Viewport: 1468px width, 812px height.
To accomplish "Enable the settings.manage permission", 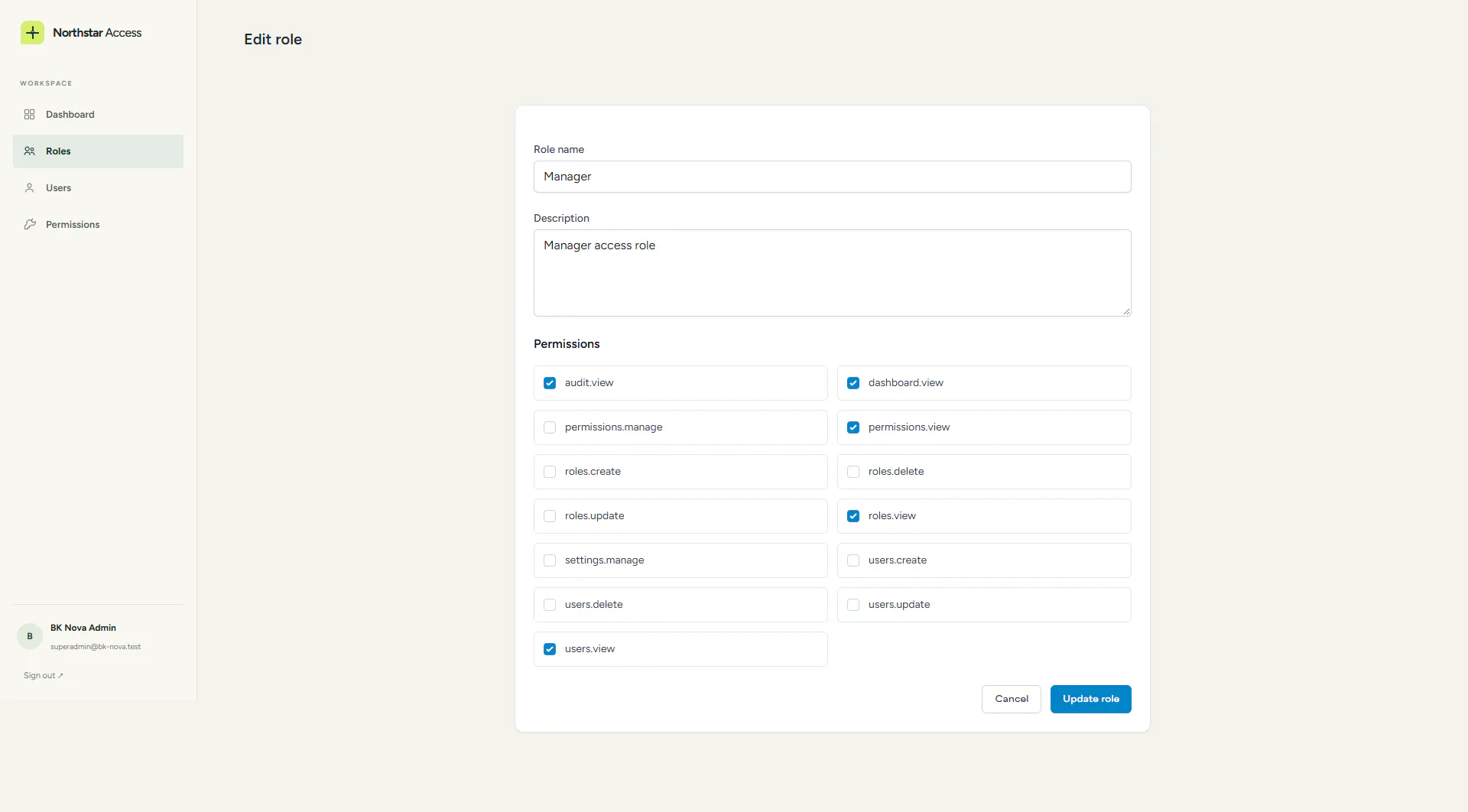I will point(550,560).
